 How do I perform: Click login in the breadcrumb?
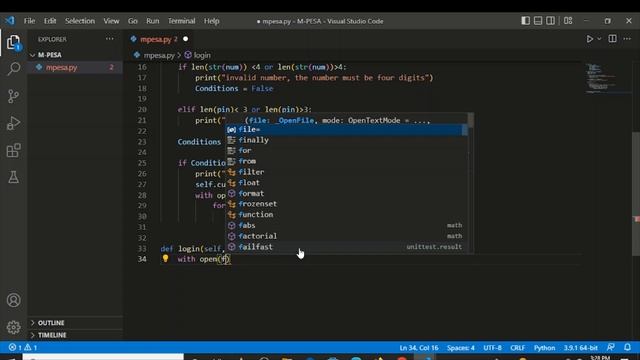(x=202, y=55)
